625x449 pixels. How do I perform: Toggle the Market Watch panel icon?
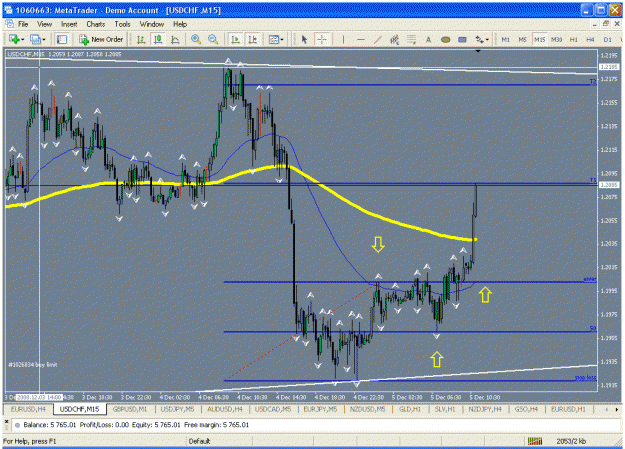click(x=62, y=39)
